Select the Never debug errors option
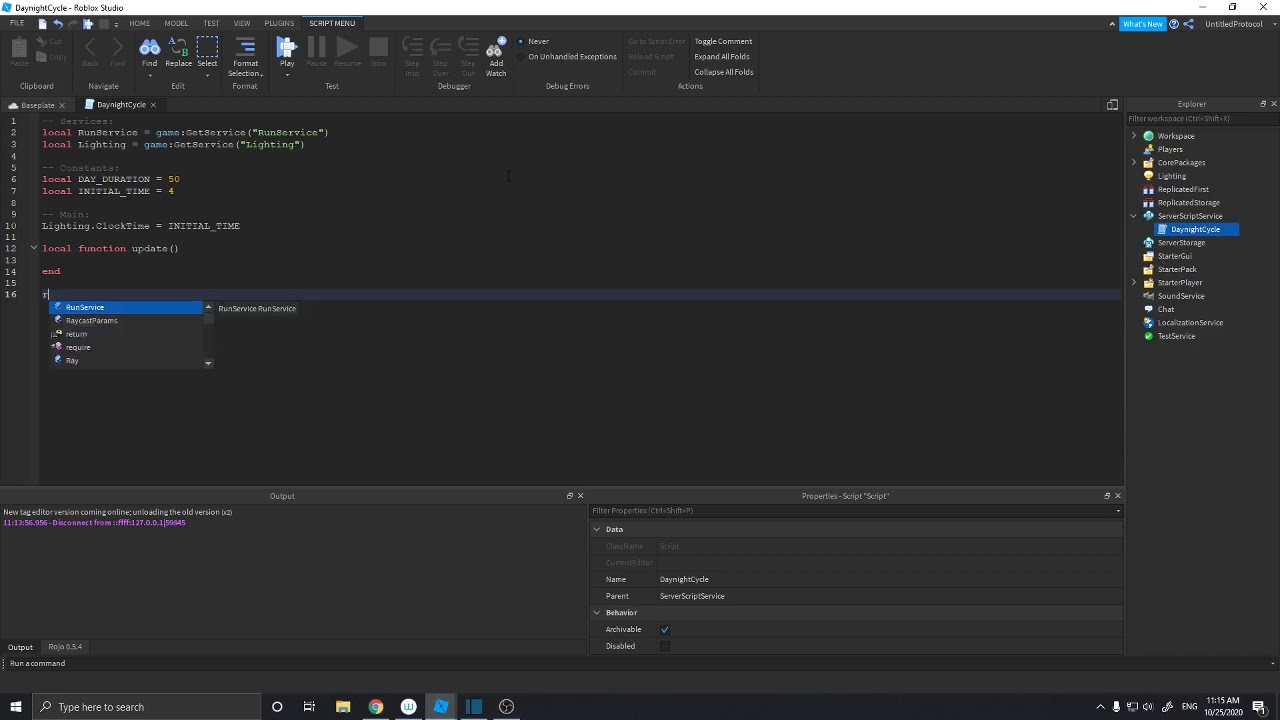This screenshot has height=720, width=1280. pyautogui.click(x=533, y=41)
